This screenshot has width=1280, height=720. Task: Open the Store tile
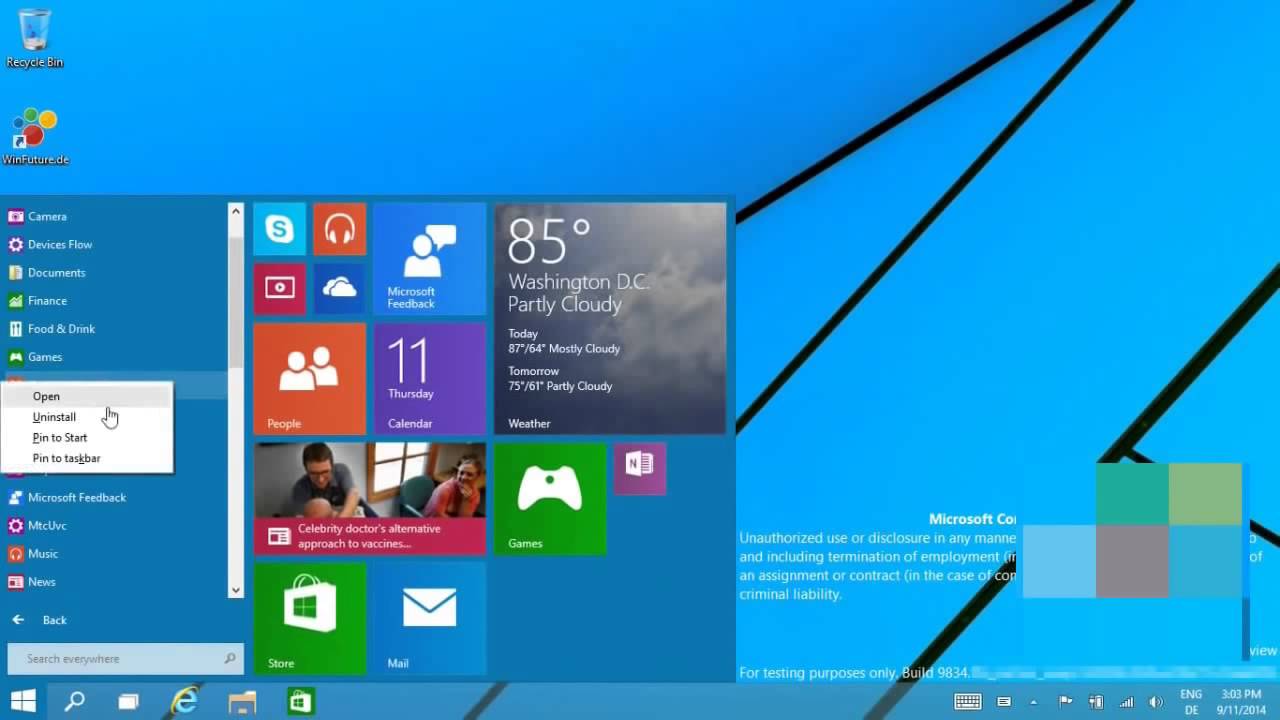click(x=309, y=619)
